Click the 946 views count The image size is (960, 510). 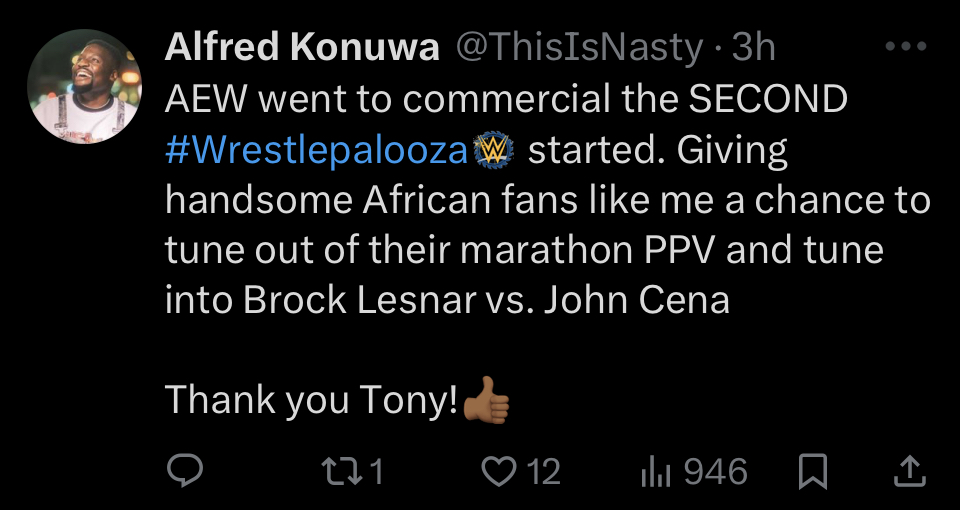[716, 471]
